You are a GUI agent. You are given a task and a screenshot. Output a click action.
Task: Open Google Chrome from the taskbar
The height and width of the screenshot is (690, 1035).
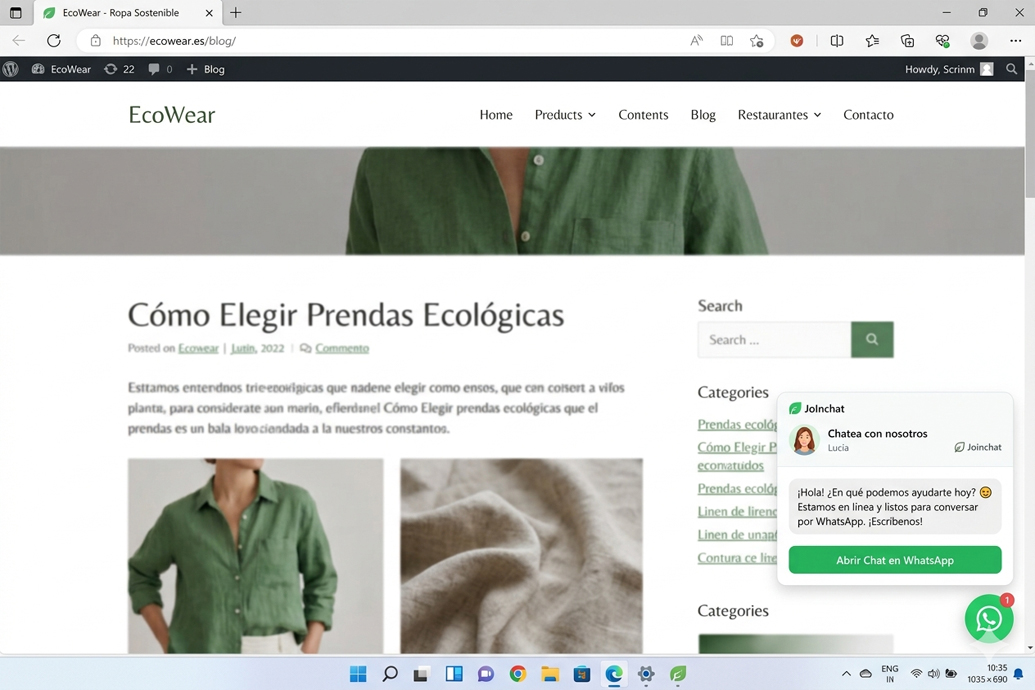pyautogui.click(x=518, y=674)
